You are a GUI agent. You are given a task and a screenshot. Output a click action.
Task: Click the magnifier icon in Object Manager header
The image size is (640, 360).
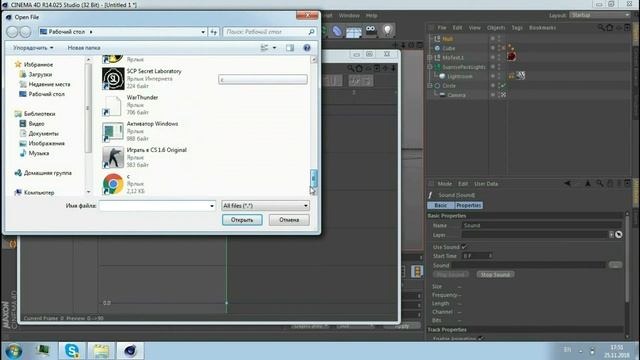point(601,28)
